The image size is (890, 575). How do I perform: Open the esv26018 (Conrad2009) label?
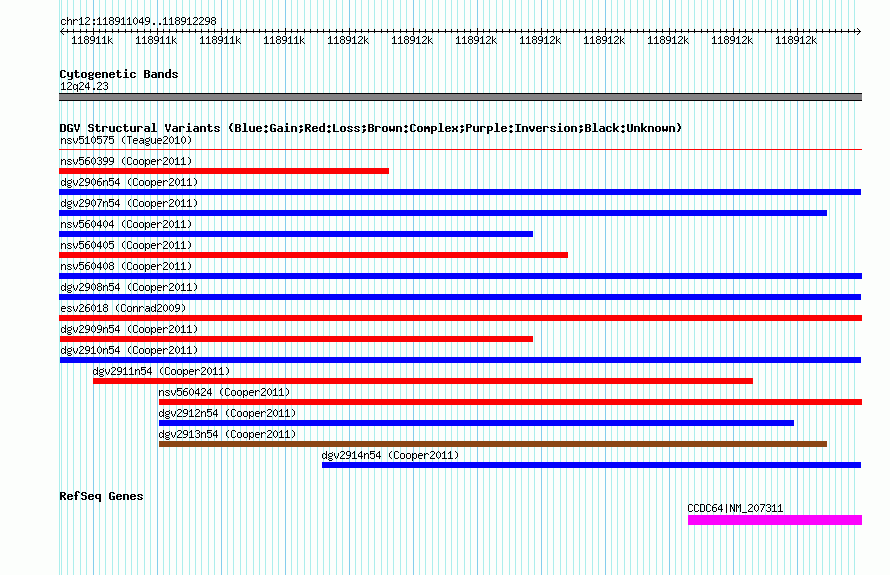click(x=123, y=308)
